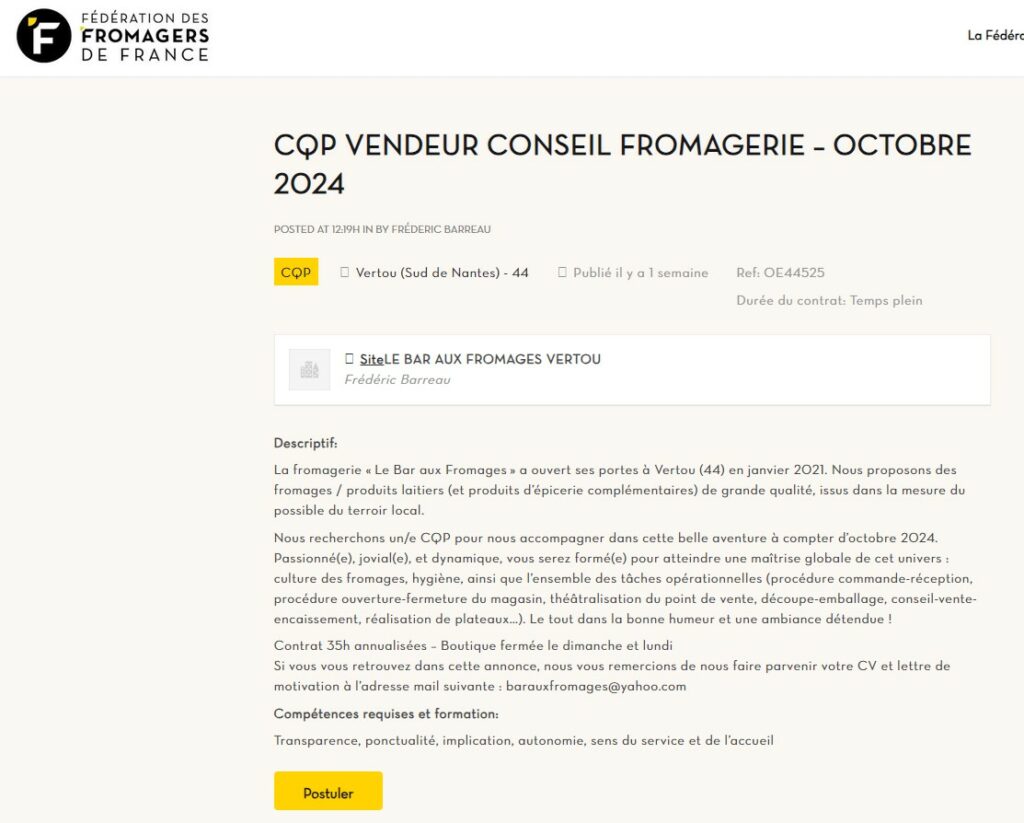1024x823 pixels.
Task: Click the yellow CQP tag
Action: click(296, 272)
